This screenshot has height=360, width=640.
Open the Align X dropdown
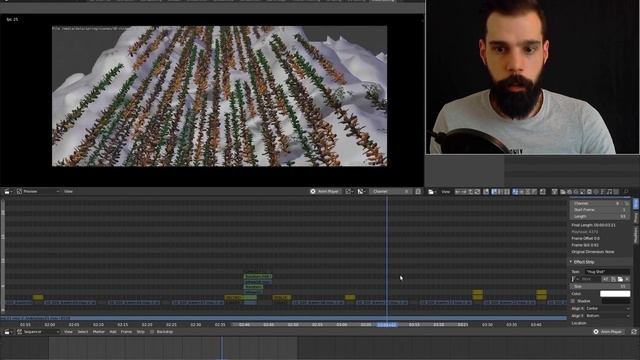click(x=607, y=309)
